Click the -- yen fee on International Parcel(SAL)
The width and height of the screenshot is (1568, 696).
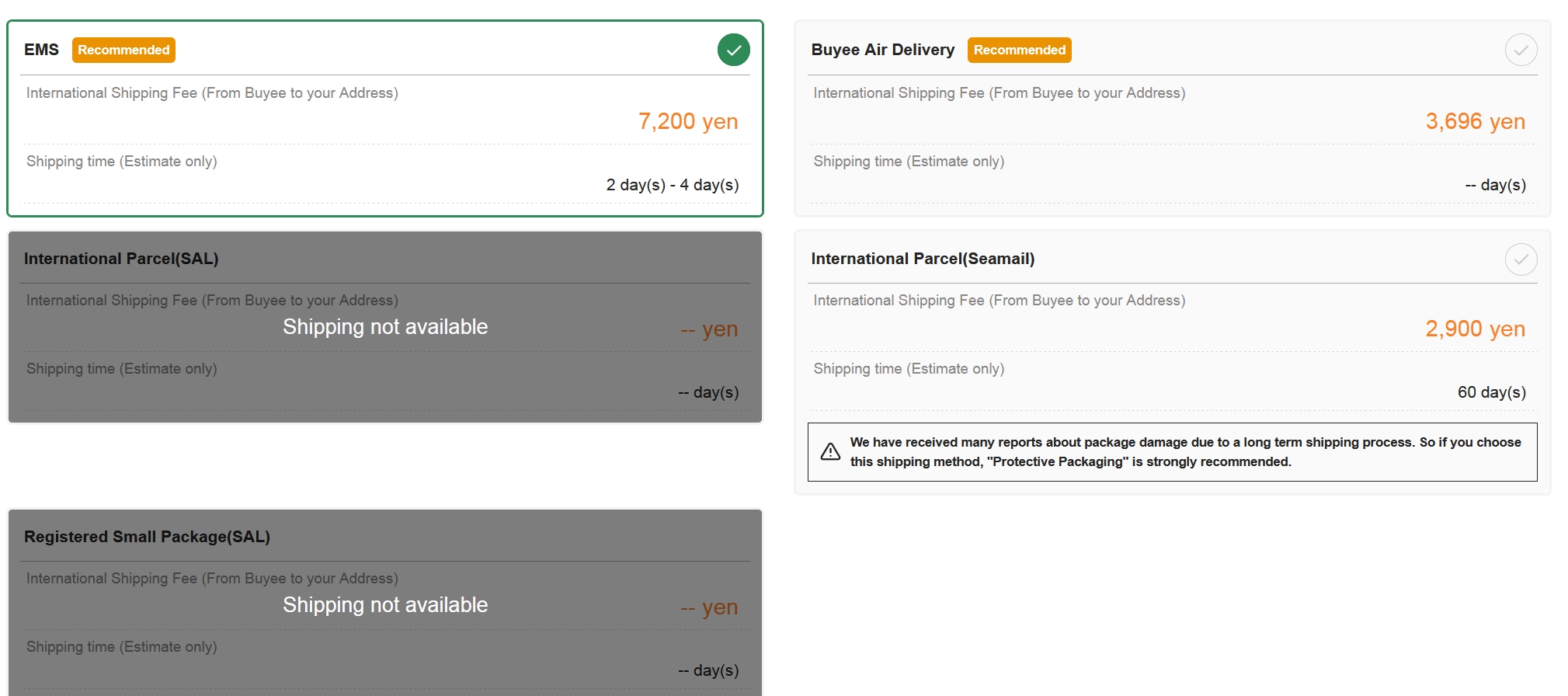709,329
